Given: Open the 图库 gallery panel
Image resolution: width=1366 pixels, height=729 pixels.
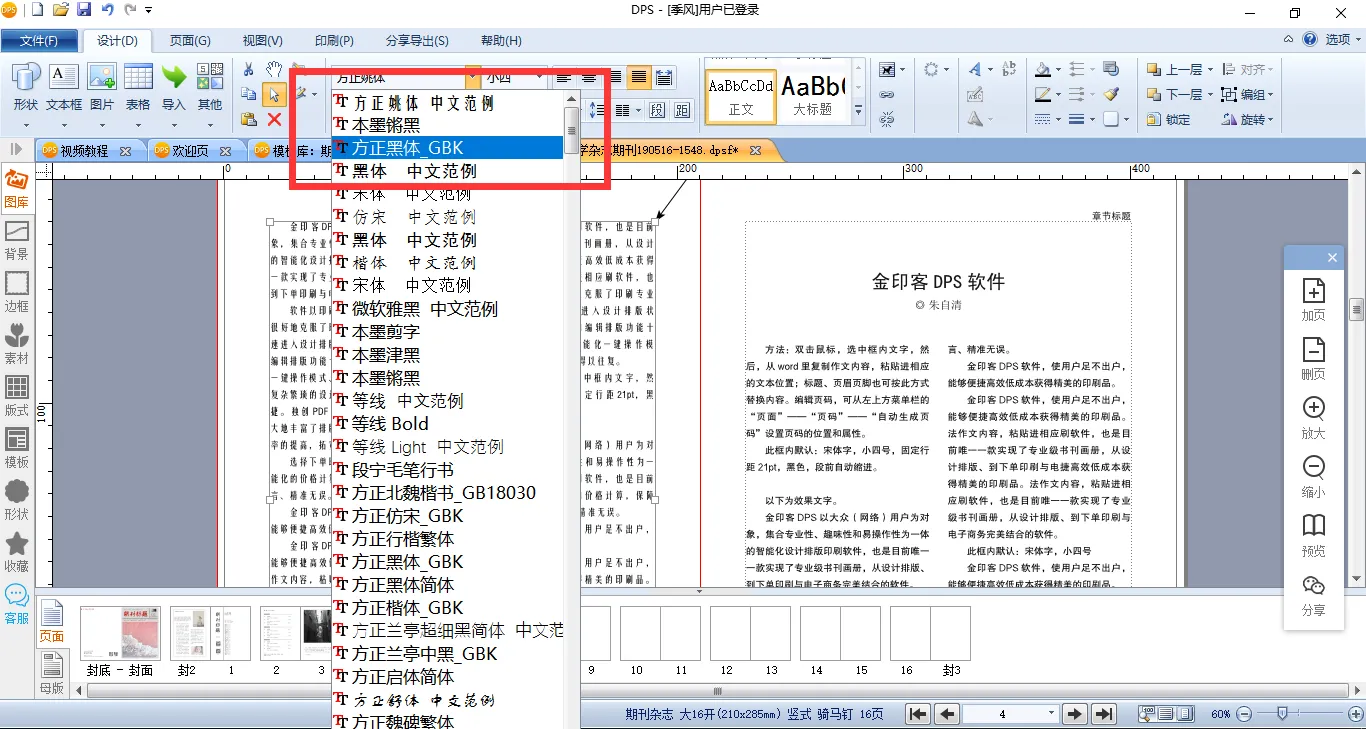Looking at the screenshot, I should (17, 189).
